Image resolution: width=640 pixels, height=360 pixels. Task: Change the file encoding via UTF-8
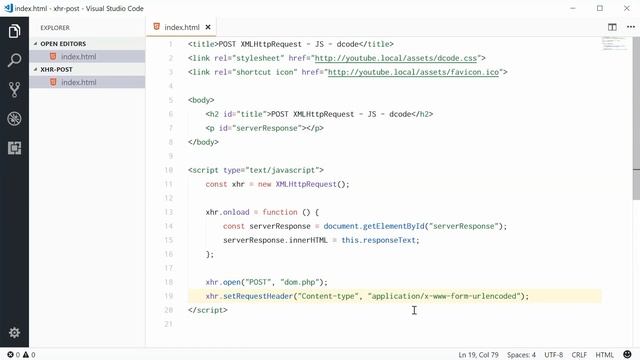553,355
